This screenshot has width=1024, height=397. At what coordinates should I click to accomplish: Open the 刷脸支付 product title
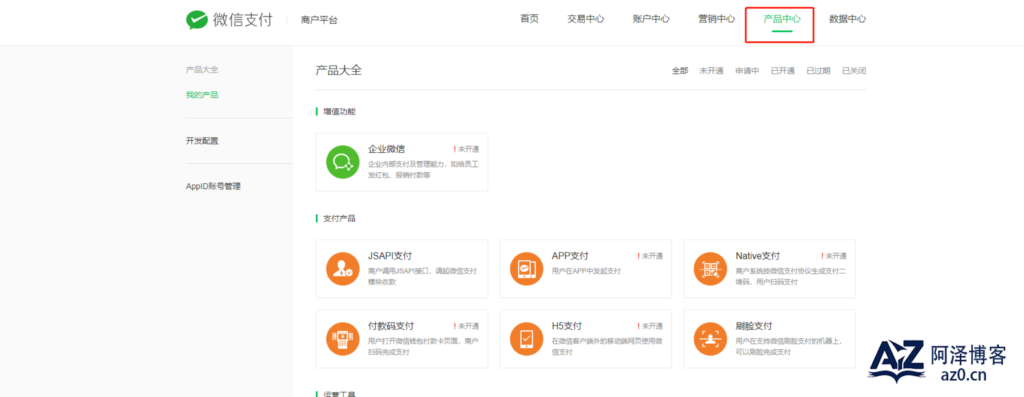click(x=754, y=326)
